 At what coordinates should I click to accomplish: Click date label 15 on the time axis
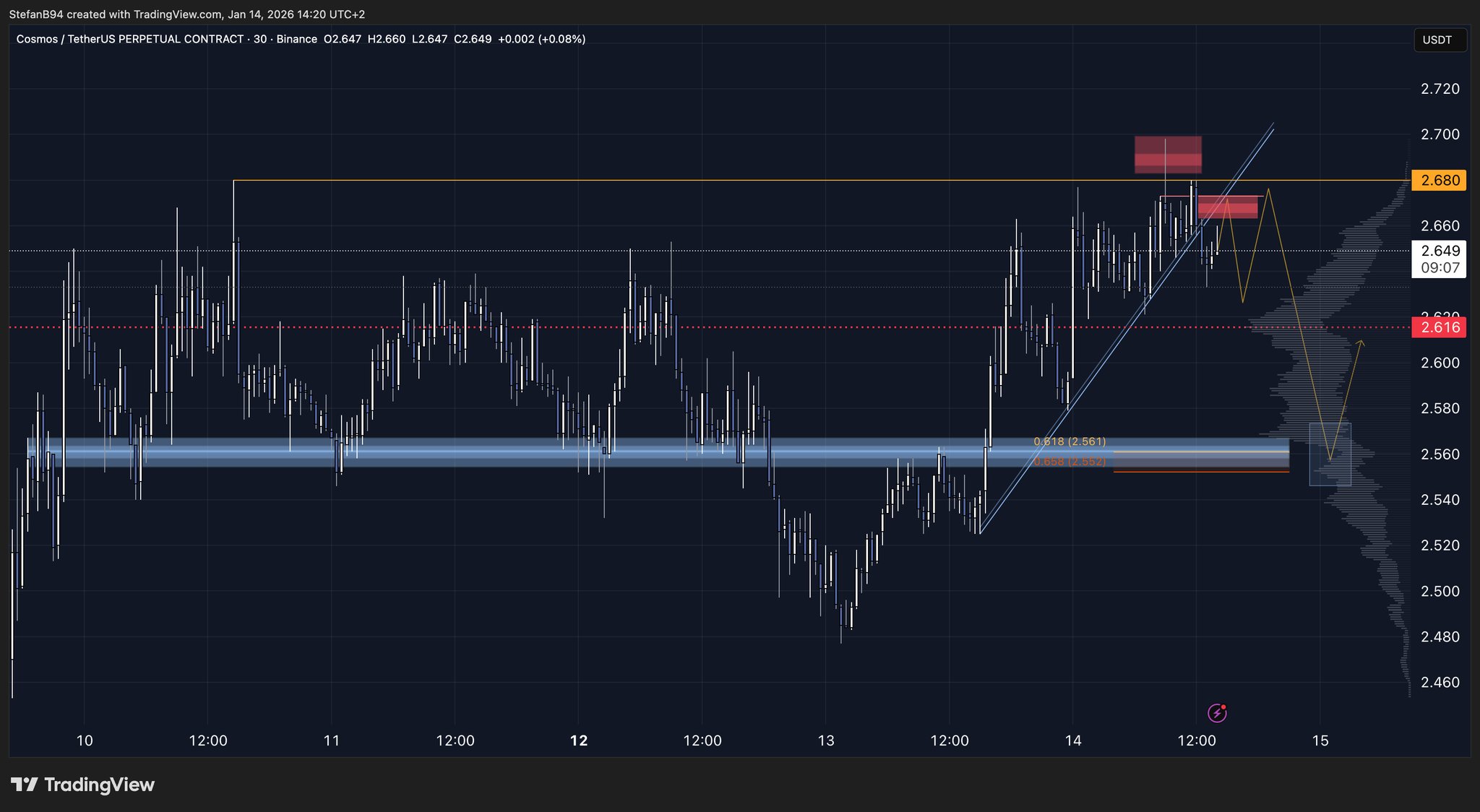[x=1320, y=740]
